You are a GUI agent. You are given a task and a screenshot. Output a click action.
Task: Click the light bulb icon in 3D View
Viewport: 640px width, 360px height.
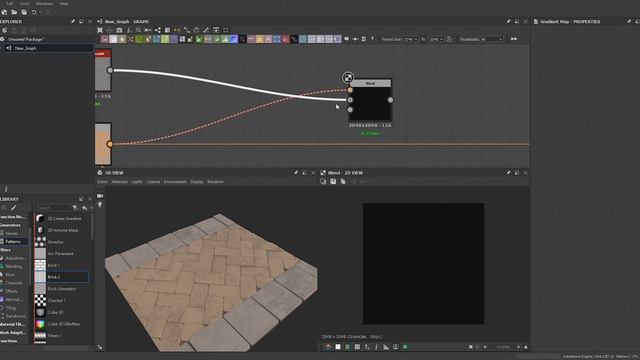click(x=100, y=204)
